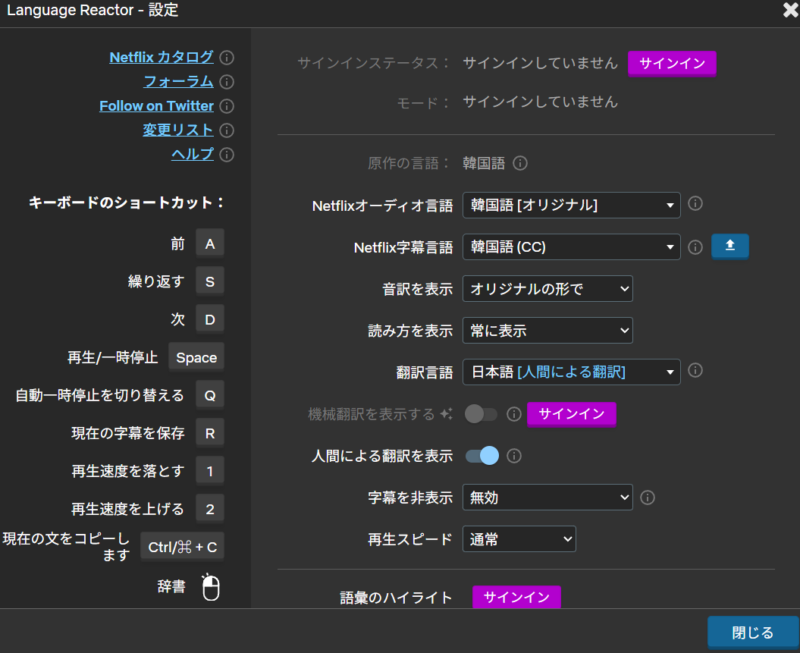Click info icon for 人間による翻訳を表示
The image size is (800, 653).
coord(514,456)
